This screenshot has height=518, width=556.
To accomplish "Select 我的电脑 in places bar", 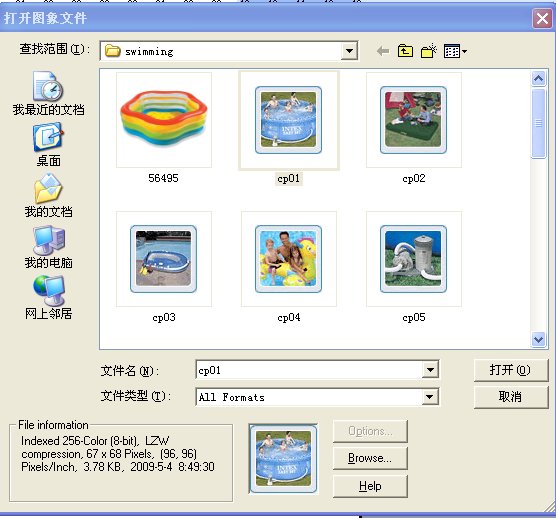I will [48, 247].
